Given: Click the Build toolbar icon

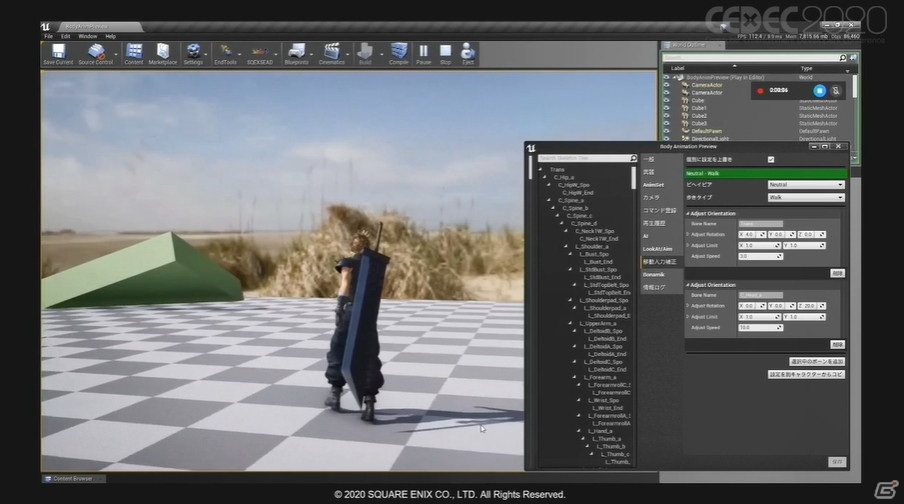Looking at the screenshot, I should [365, 54].
